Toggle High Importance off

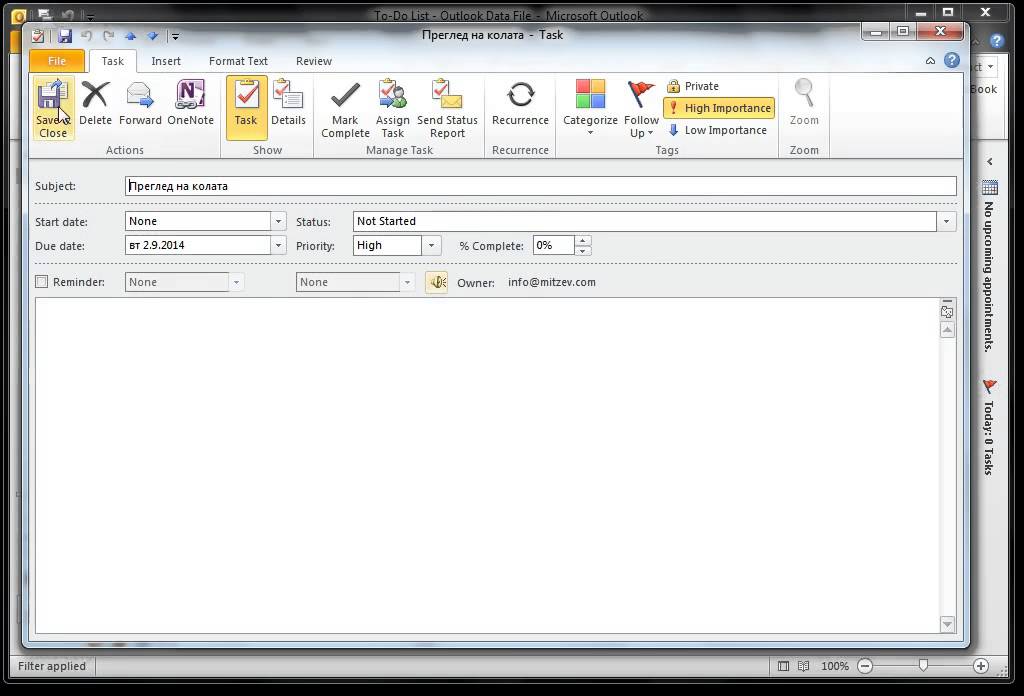(x=719, y=108)
